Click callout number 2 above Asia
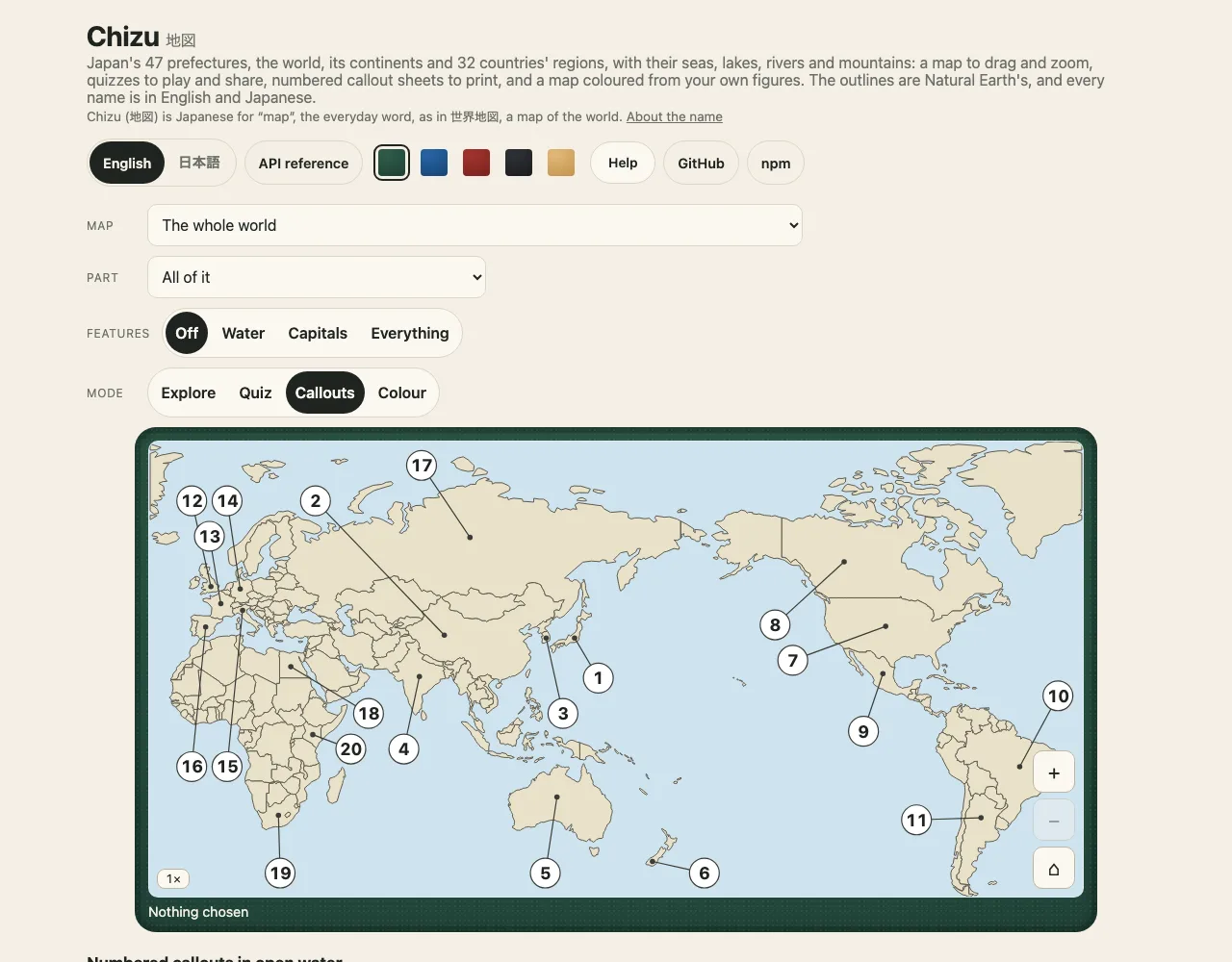This screenshot has width=1232, height=962. pos(316,501)
